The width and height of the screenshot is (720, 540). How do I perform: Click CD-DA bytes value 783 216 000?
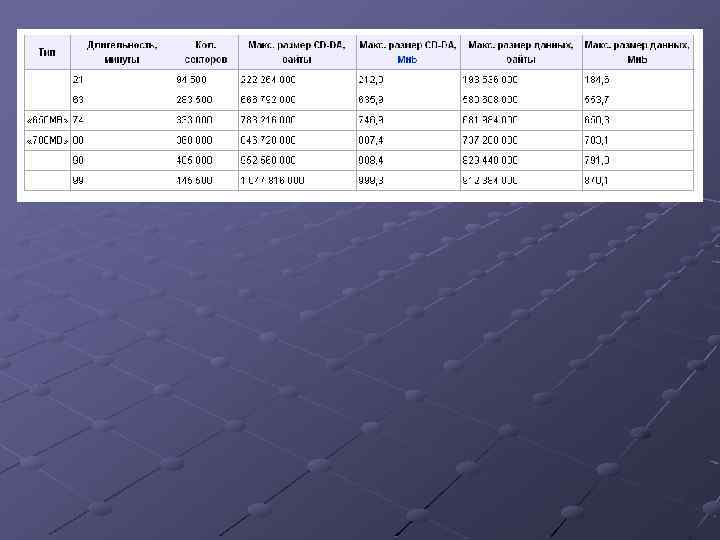[x=268, y=120]
